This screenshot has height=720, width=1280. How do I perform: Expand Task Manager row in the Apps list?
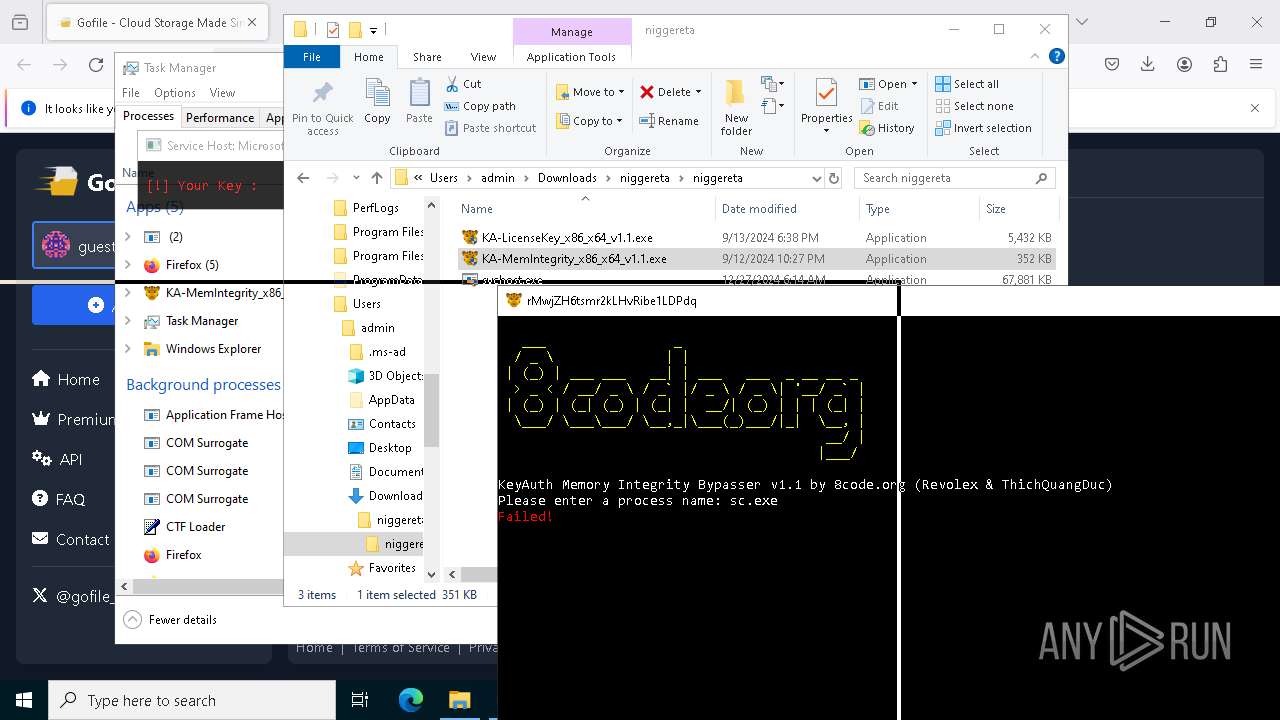pyautogui.click(x=128, y=321)
